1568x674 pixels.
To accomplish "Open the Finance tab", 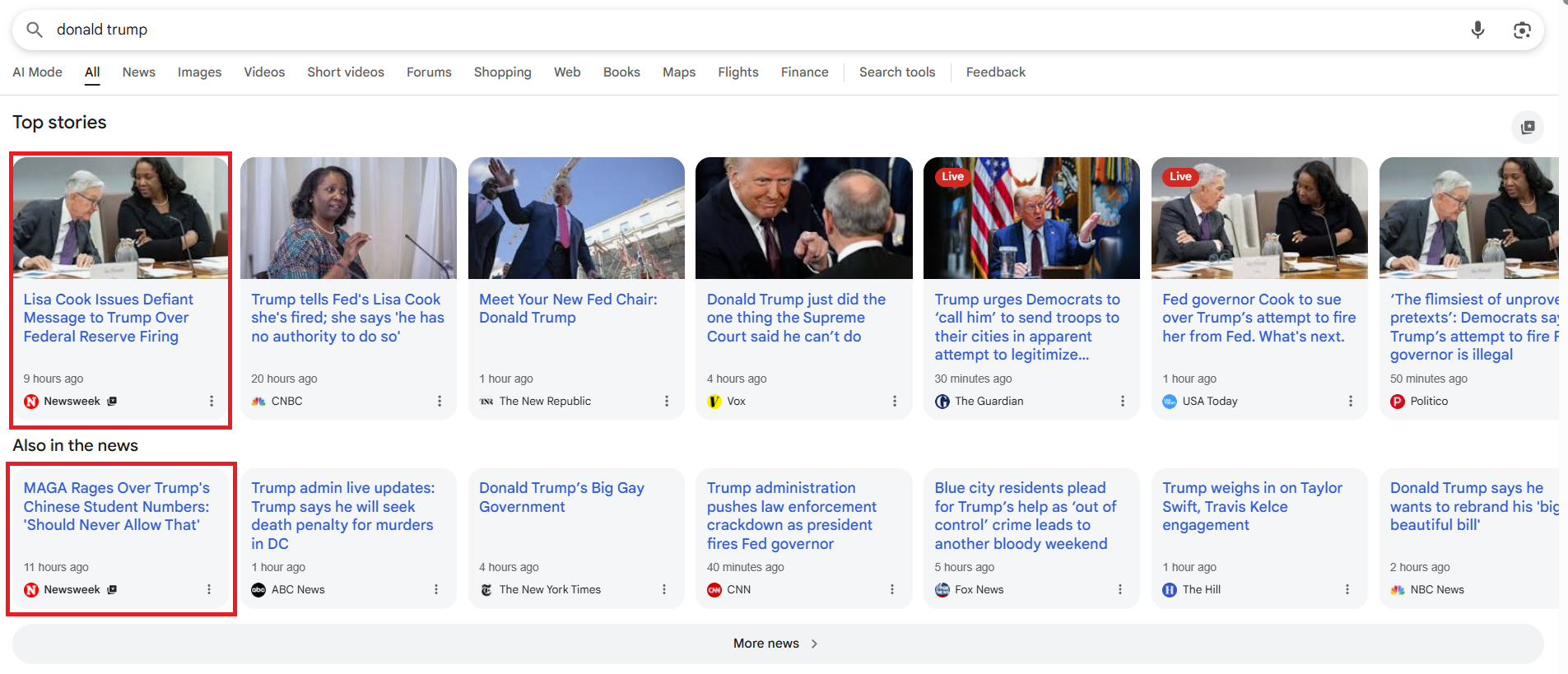I will coord(805,72).
